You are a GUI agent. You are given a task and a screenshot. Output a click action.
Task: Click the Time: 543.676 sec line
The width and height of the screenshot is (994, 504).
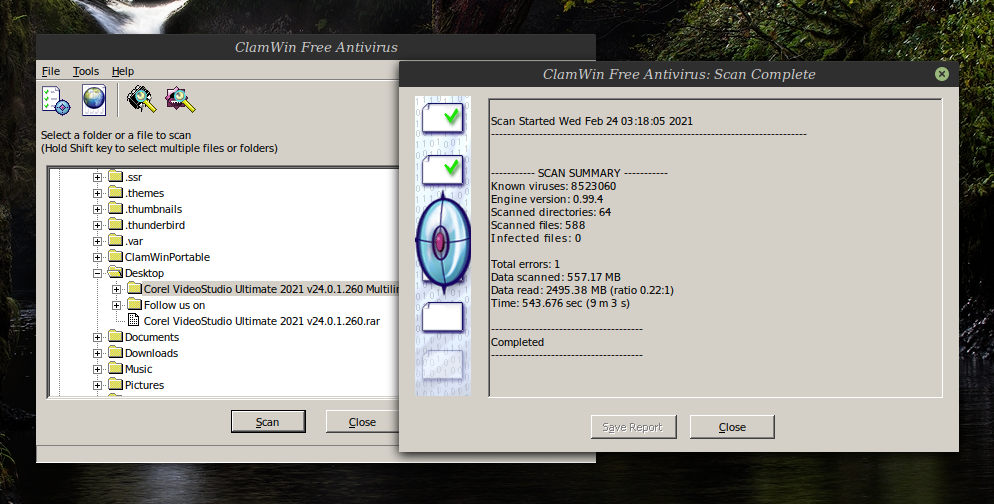[x=560, y=303]
